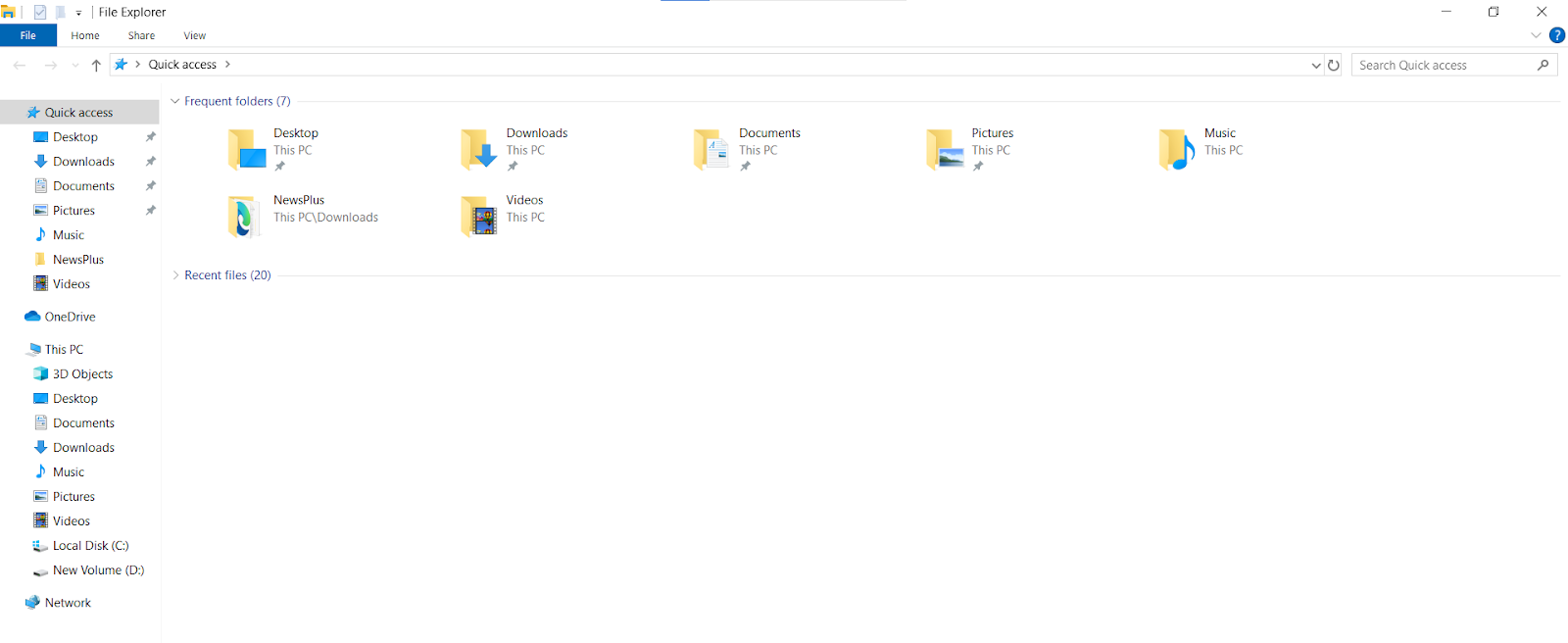Open the Downloads folder icon in Frequent folders
This screenshot has height=643, width=1568.
coord(478,150)
